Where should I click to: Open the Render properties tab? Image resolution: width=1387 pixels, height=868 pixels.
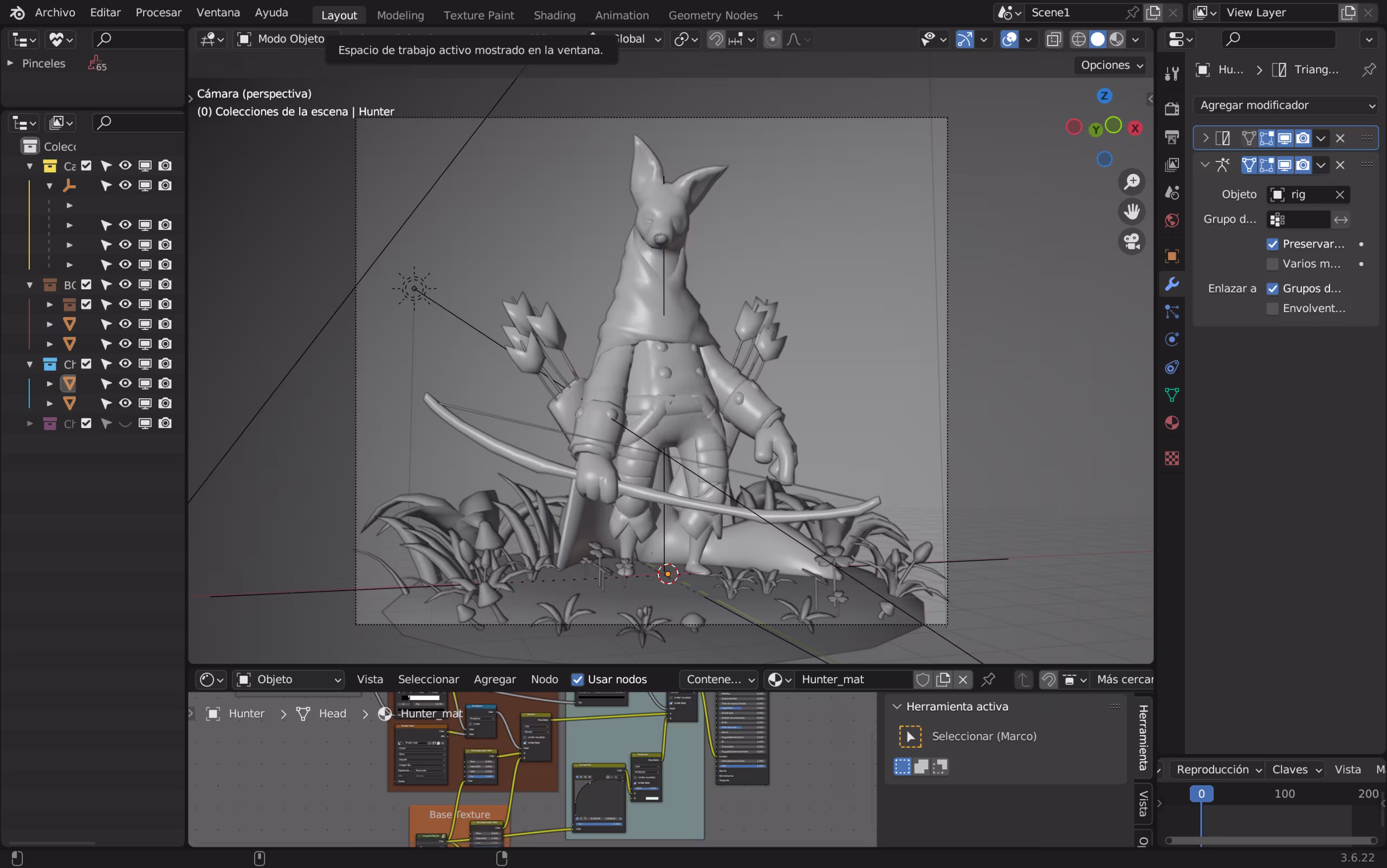click(x=1172, y=108)
